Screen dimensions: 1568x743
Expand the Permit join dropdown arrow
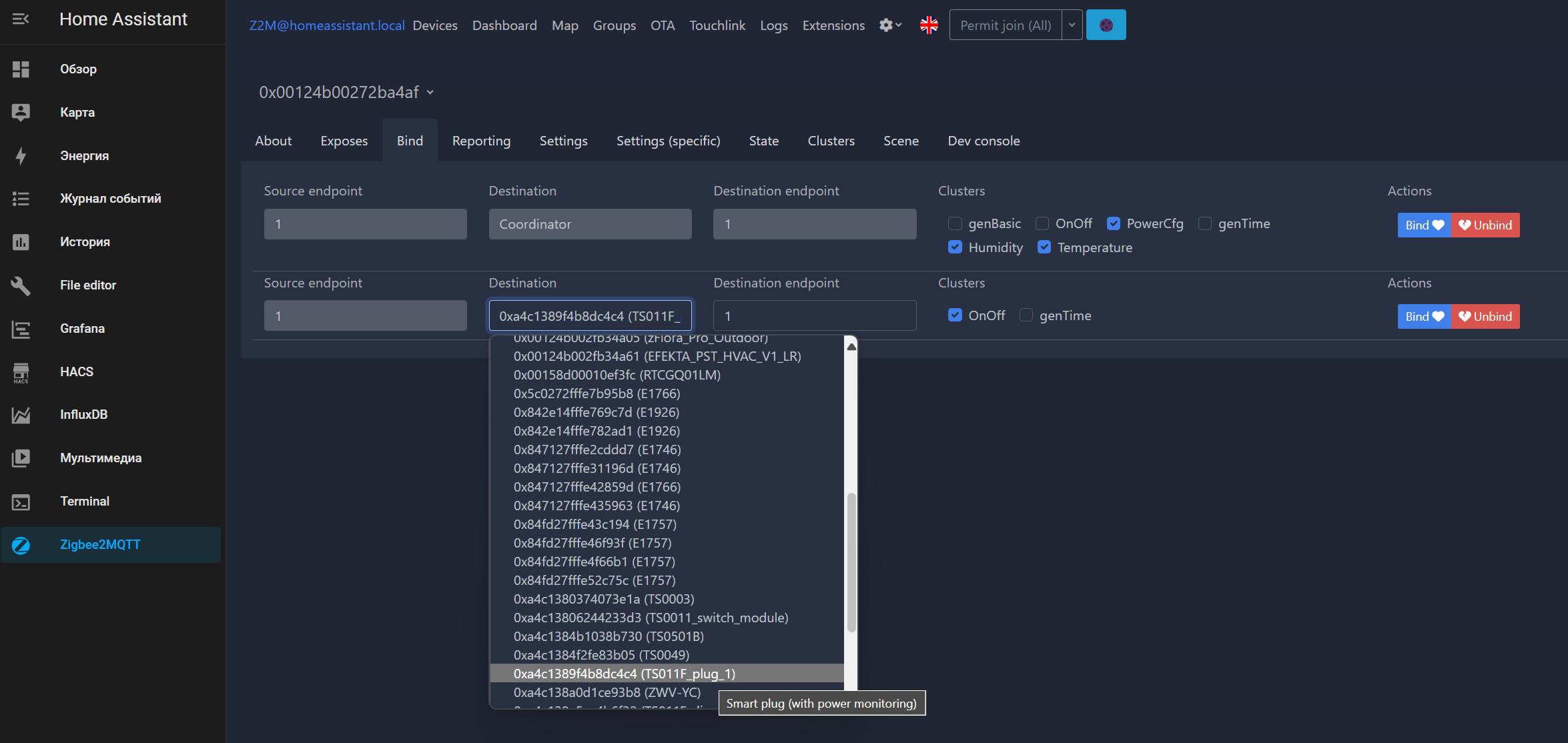1072,25
